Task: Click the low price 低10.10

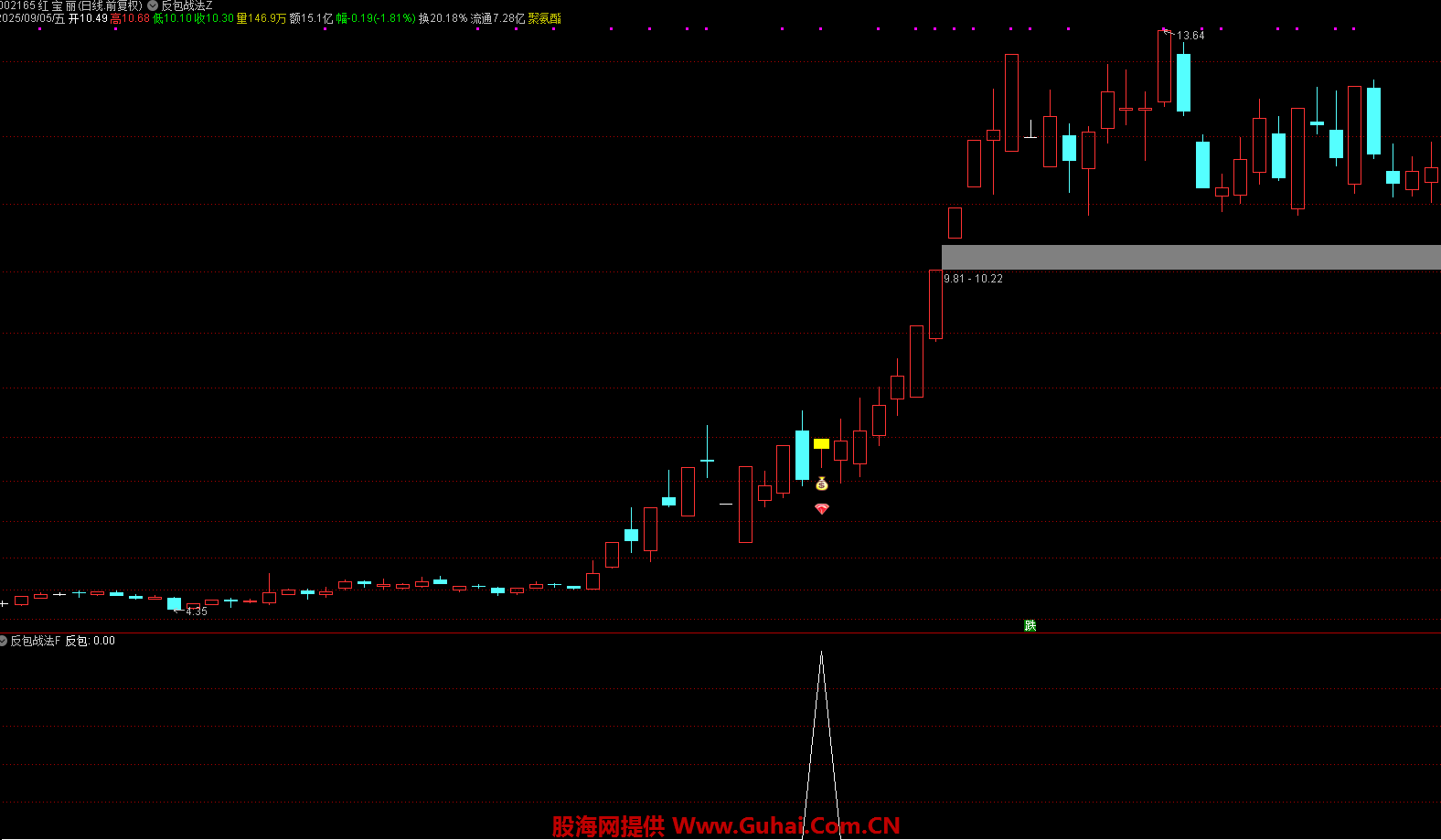Action: tap(172, 18)
